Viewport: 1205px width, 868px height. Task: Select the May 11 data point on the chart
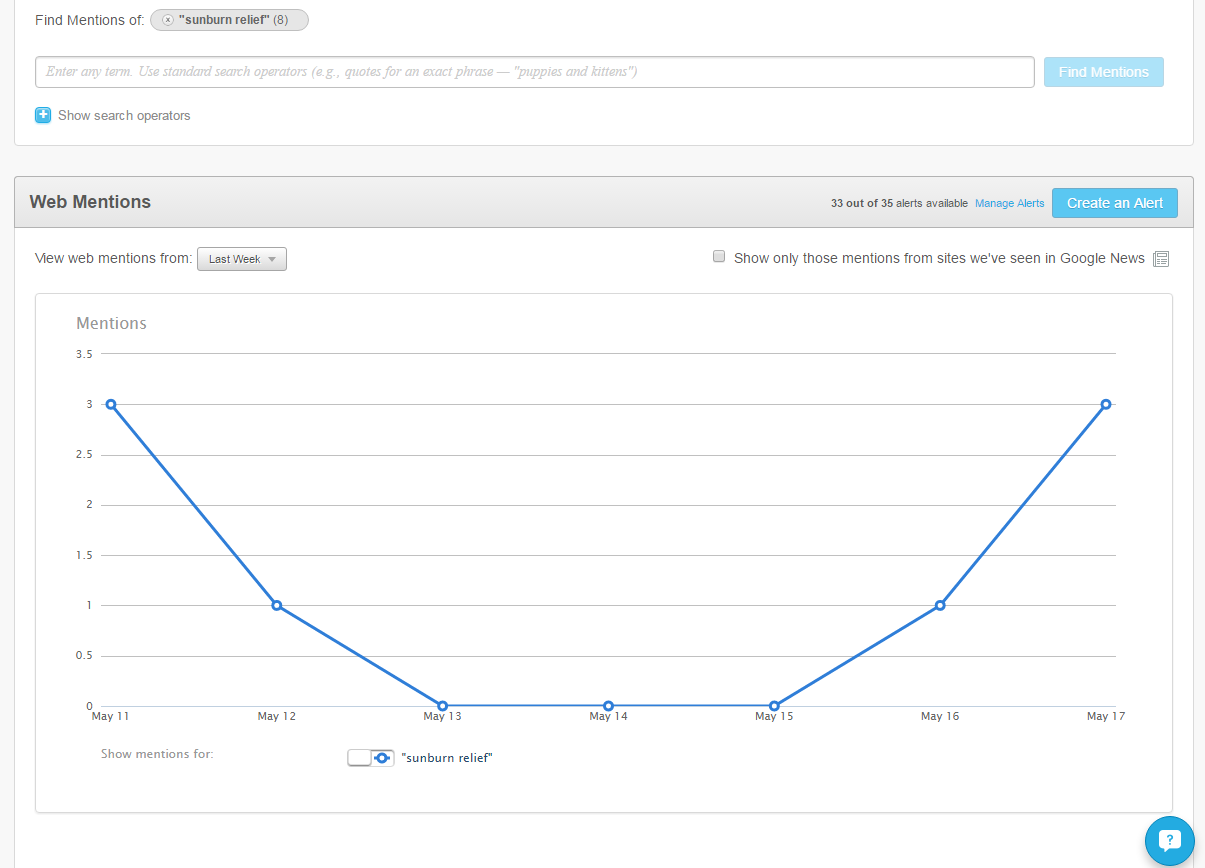click(111, 404)
